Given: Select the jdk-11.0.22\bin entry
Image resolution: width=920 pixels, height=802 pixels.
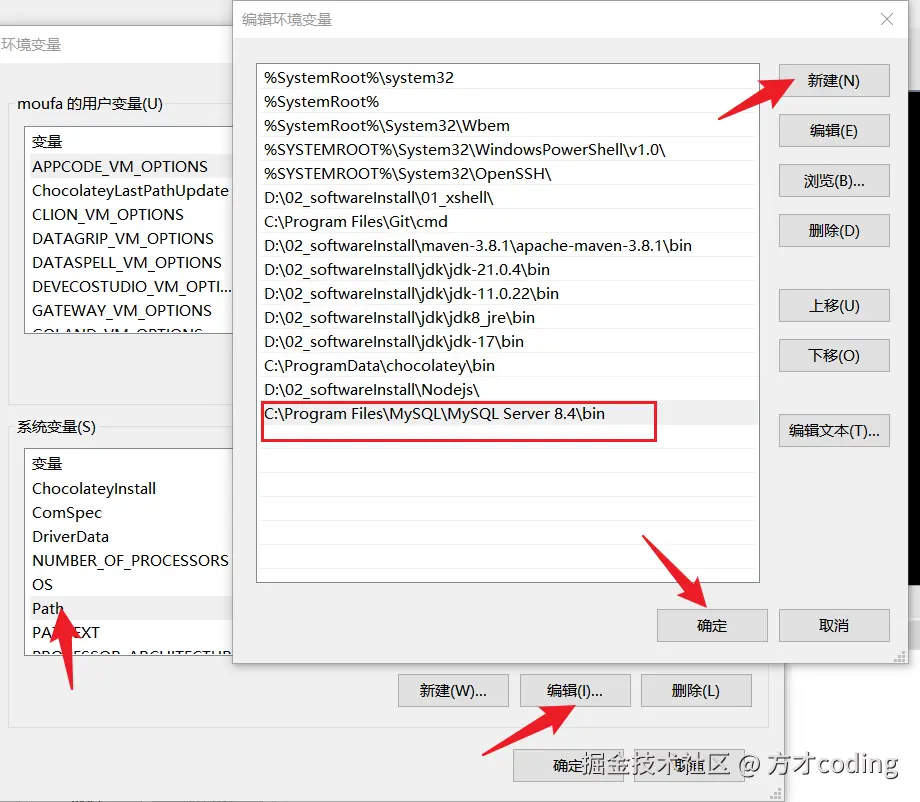Looking at the screenshot, I should (508, 293).
